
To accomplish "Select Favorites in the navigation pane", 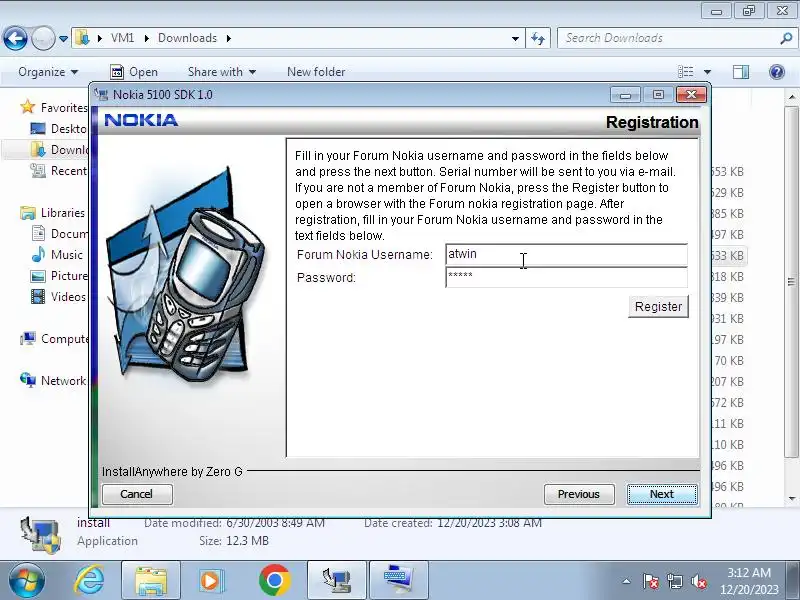I will (54, 108).
